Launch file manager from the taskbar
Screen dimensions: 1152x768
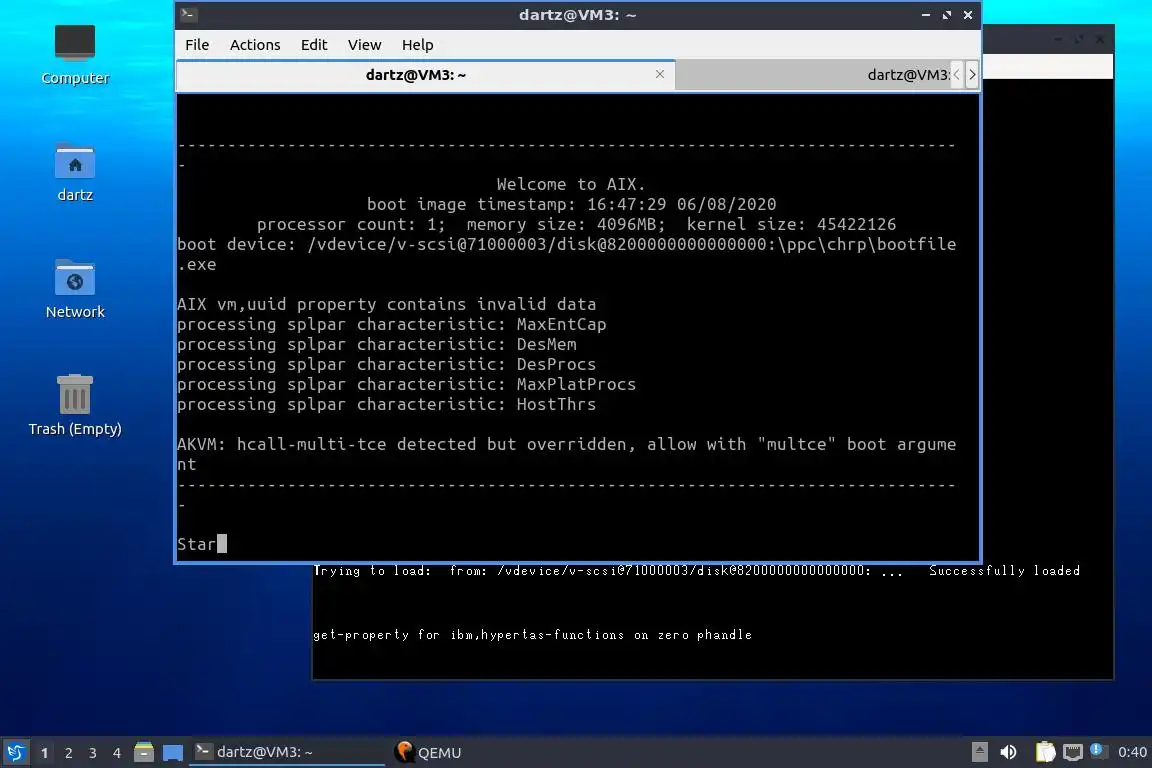[144, 753]
